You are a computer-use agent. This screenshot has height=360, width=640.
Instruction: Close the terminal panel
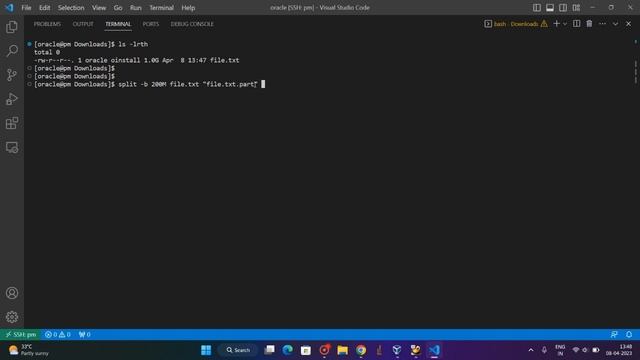click(x=629, y=24)
